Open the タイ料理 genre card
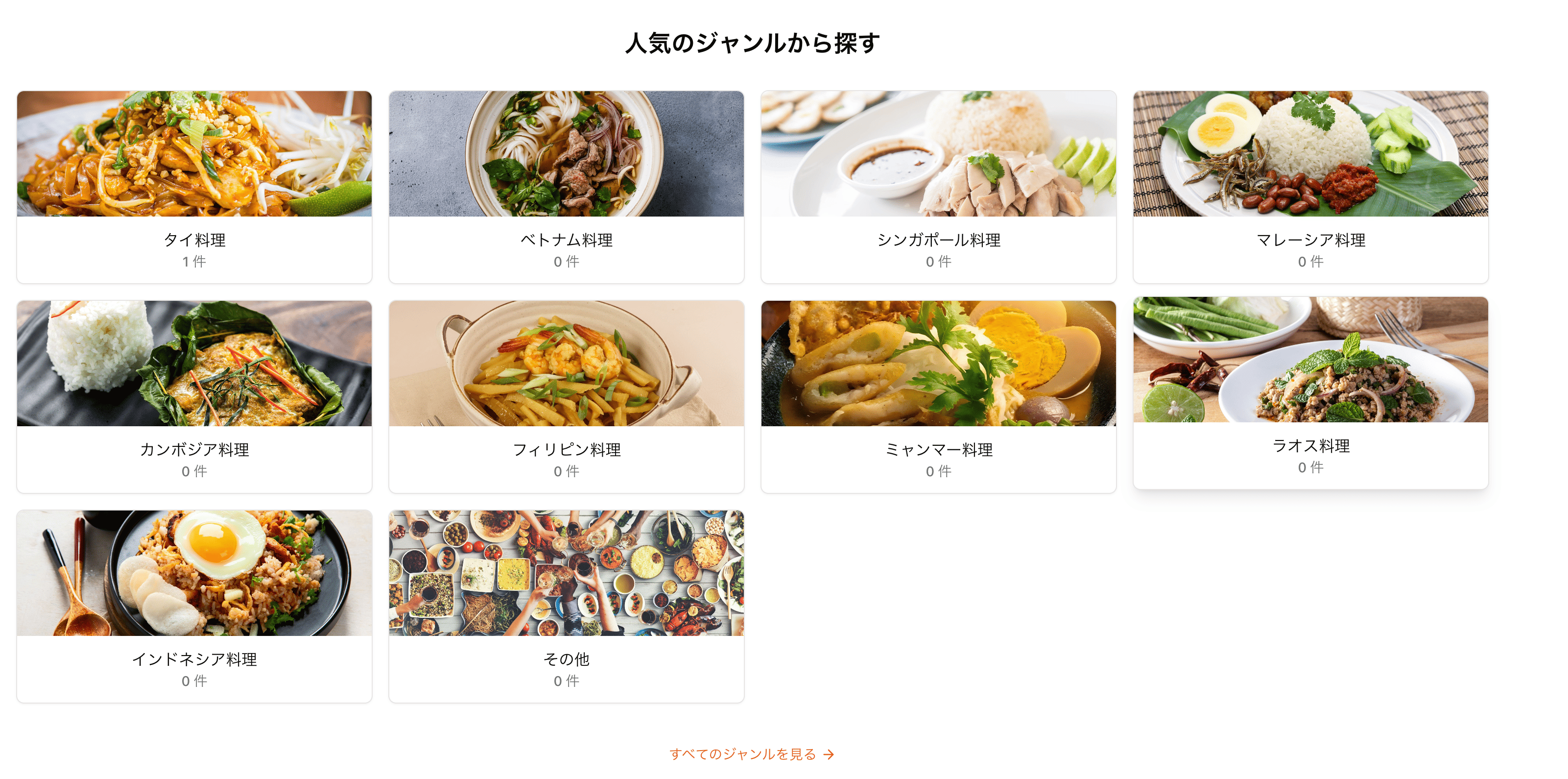The height and width of the screenshot is (779, 1568). click(194, 187)
